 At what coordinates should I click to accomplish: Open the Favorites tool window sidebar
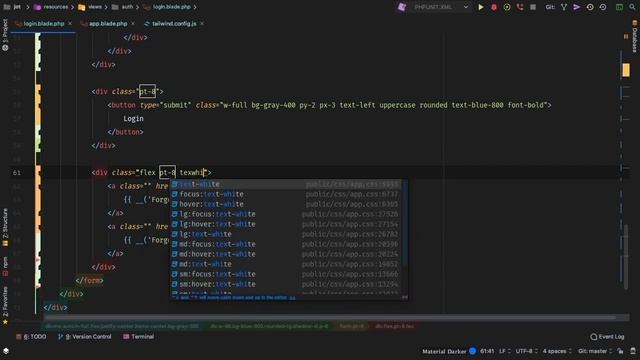(x=5, y=305)
